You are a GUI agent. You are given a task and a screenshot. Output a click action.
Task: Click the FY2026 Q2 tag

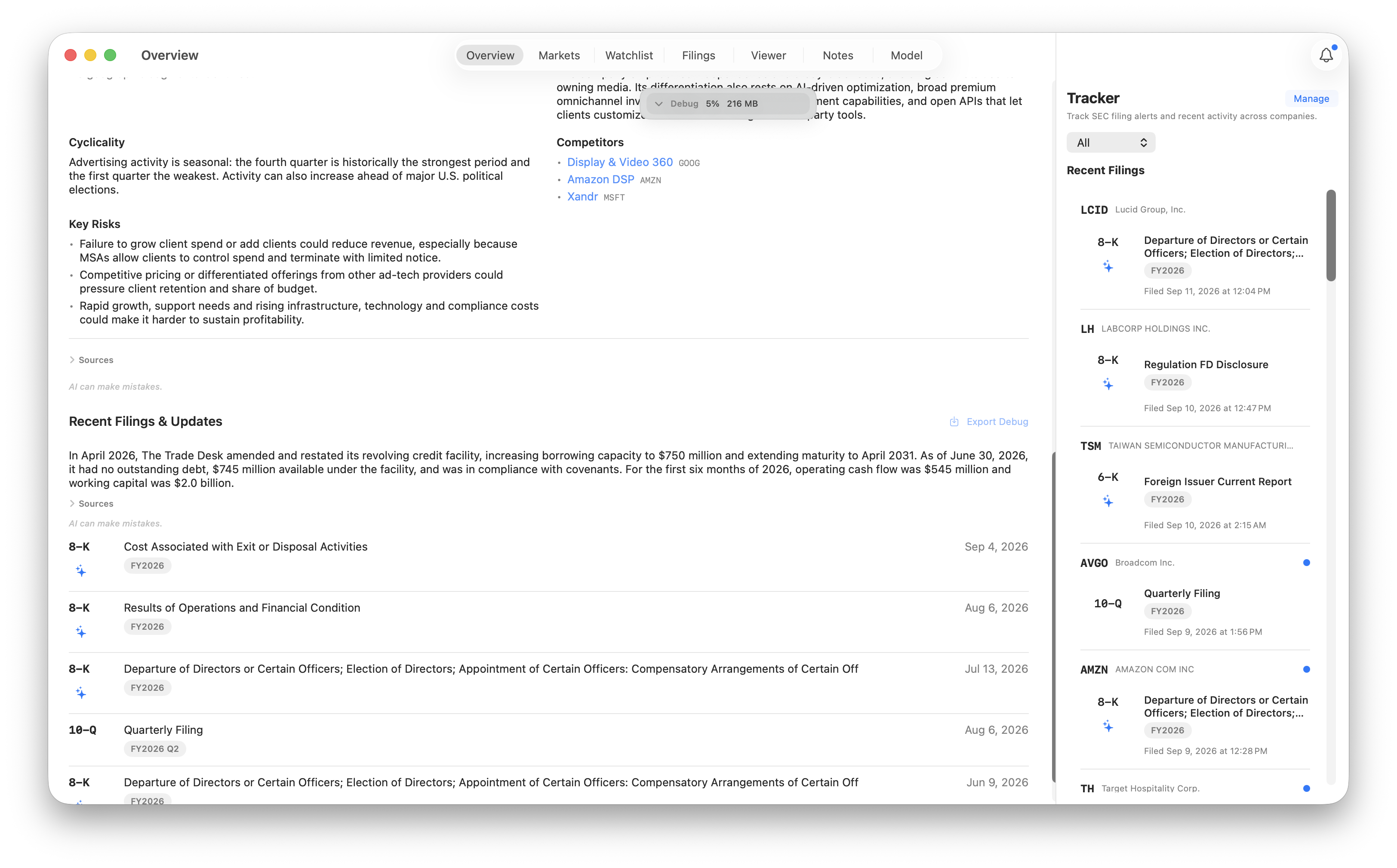point(154,748)
